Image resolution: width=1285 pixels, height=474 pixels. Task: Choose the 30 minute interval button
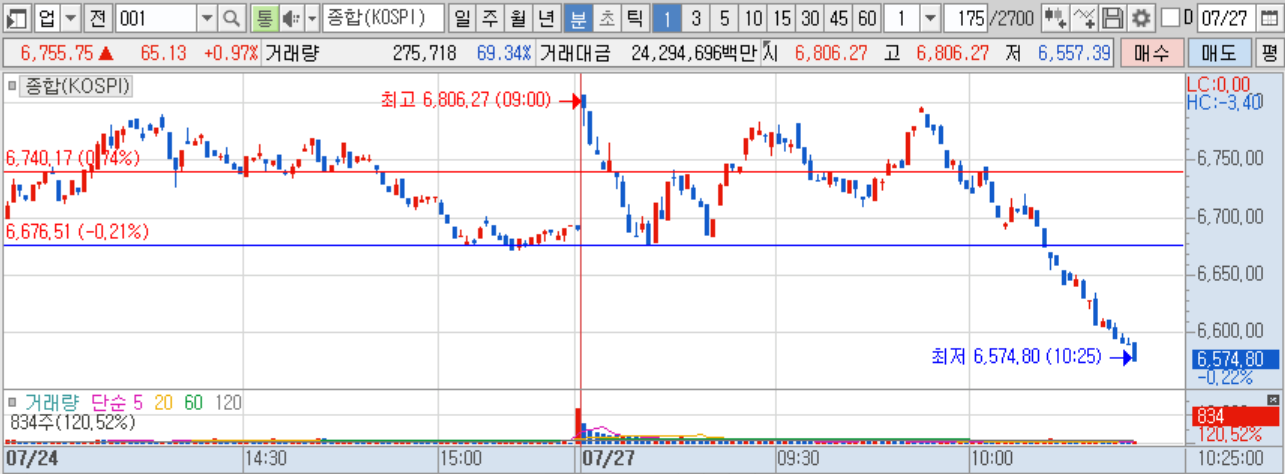[811, 17]
